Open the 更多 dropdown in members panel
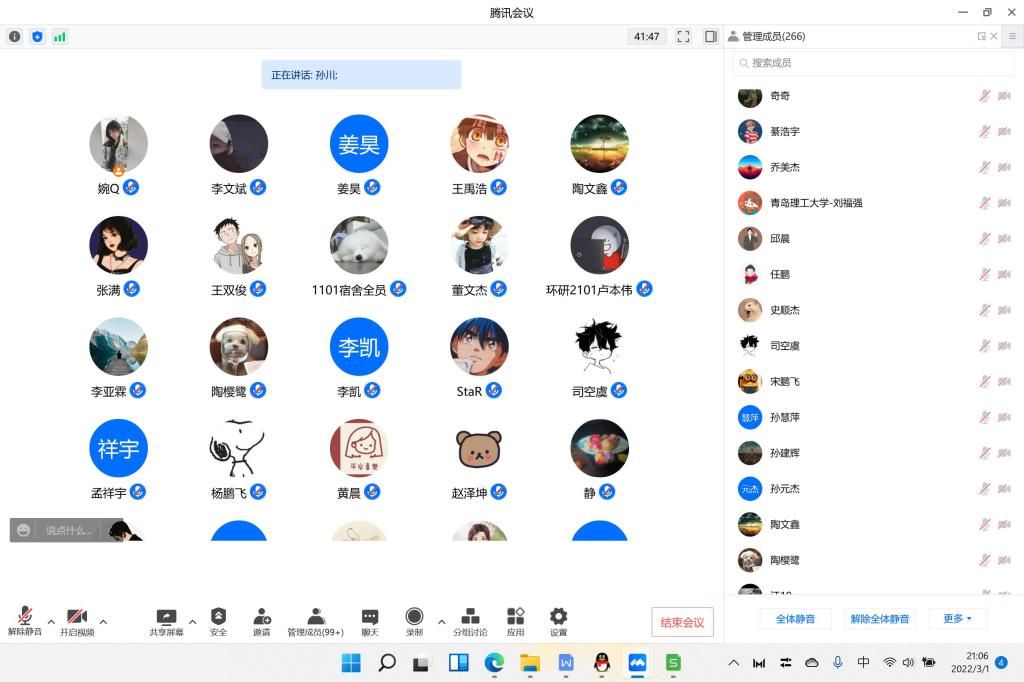The width and height of the screenshot is (1024, 682). tap(957, 619)
